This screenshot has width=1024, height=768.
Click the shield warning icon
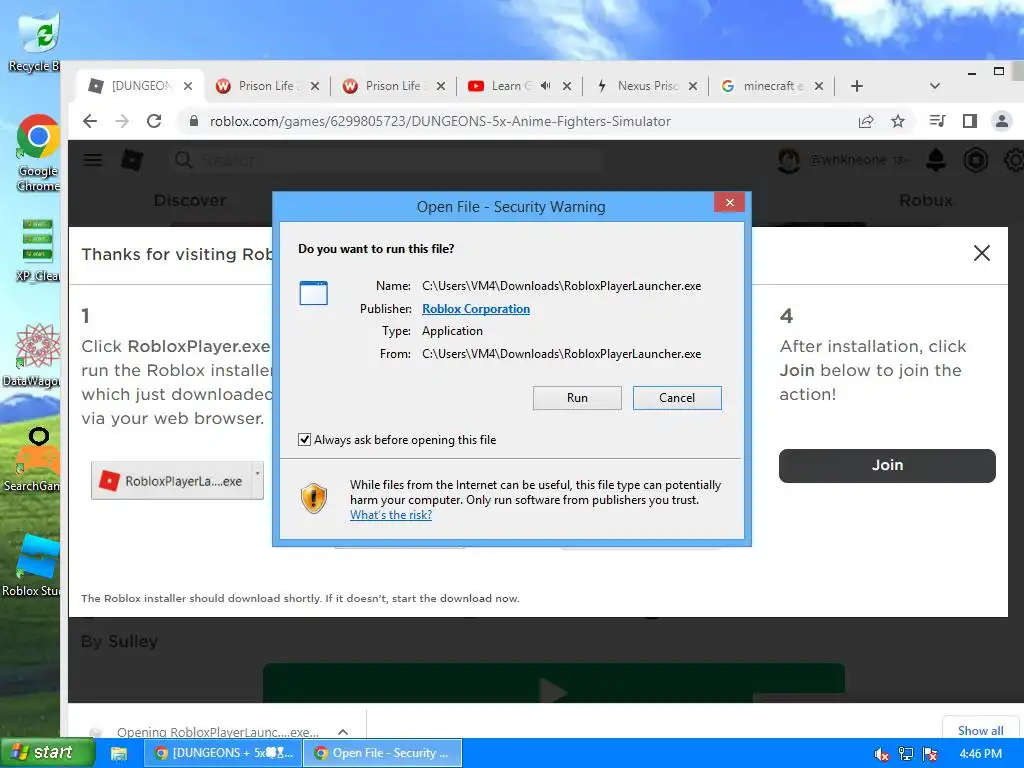313,498
